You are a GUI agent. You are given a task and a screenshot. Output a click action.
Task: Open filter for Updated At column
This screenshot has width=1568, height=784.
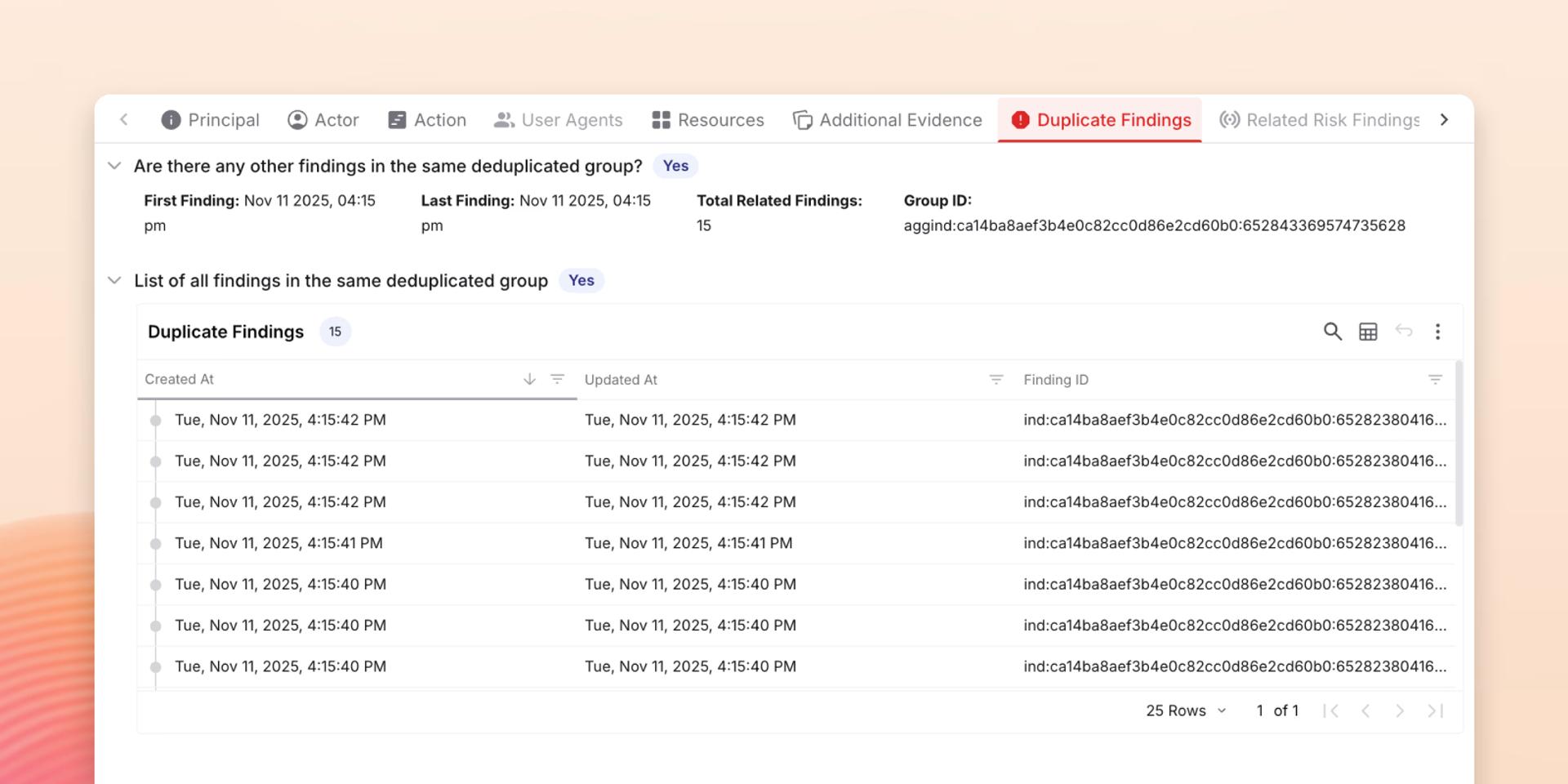pyautogui.click(x=996, y=379)
